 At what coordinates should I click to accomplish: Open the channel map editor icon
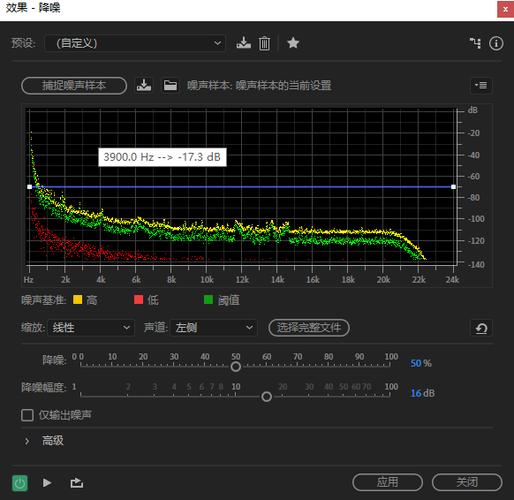[x=475, y=43]
